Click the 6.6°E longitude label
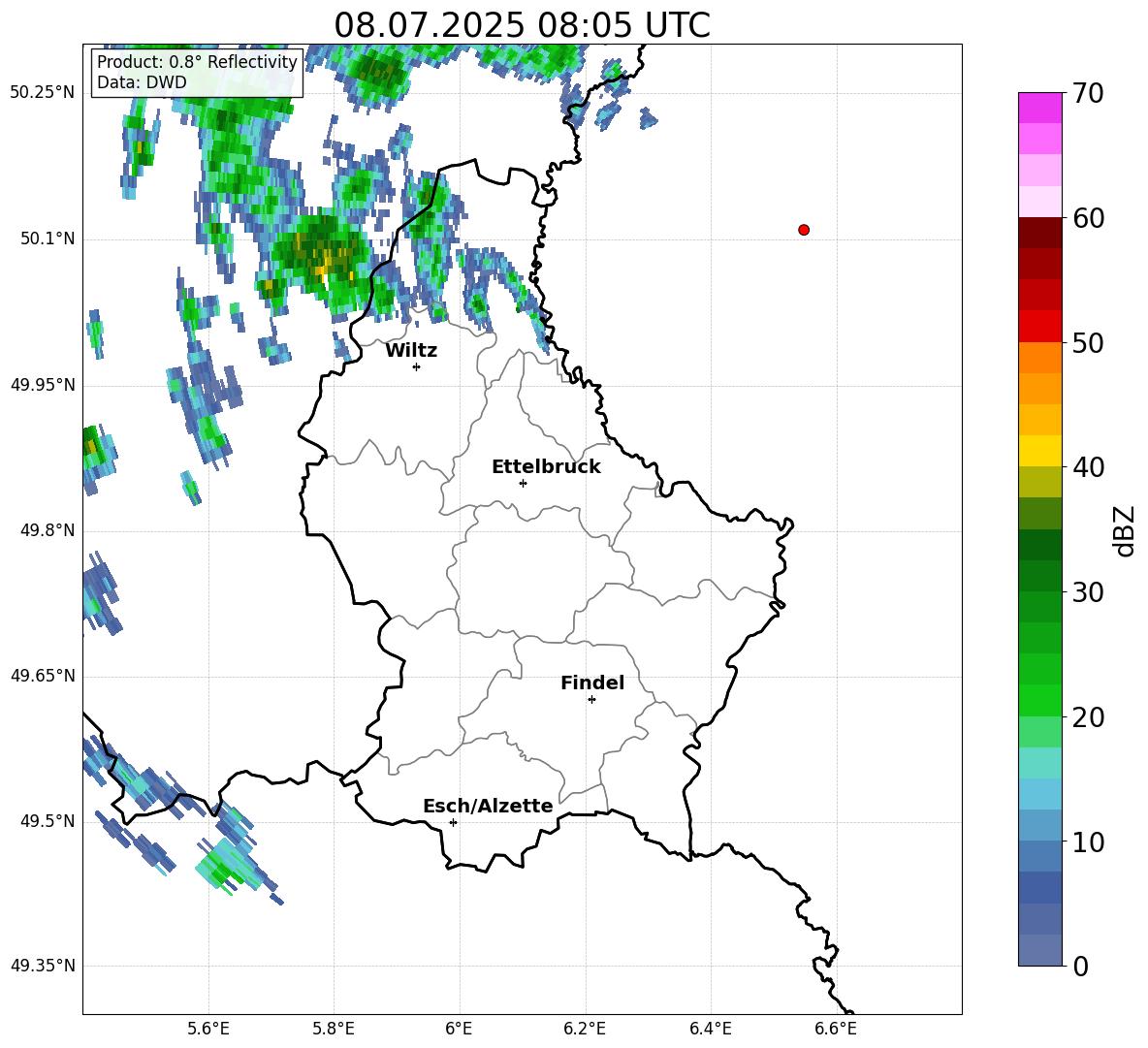The width and height of the screenshot is (1148, 1048). (836, 1029)
